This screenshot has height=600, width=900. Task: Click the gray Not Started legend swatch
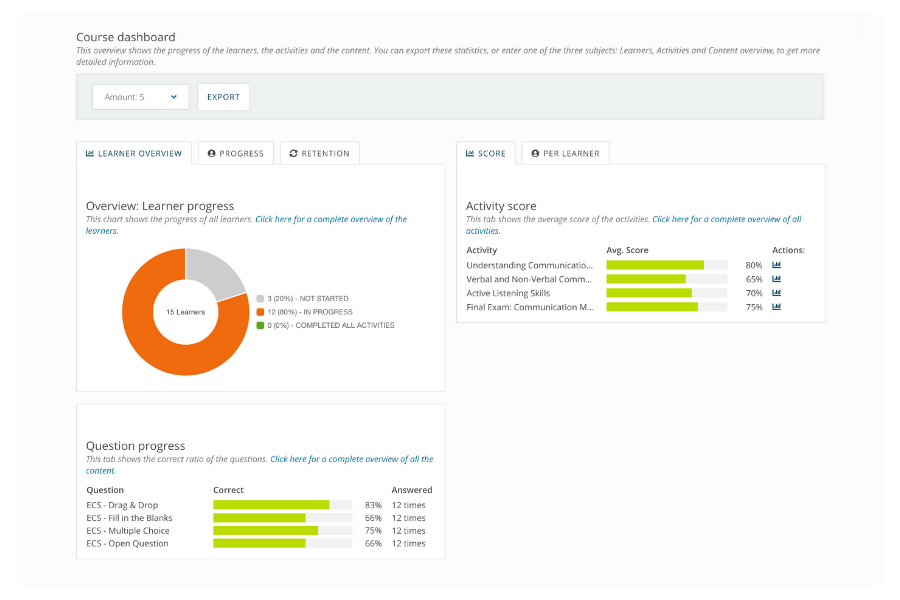[x=260, y=298]
